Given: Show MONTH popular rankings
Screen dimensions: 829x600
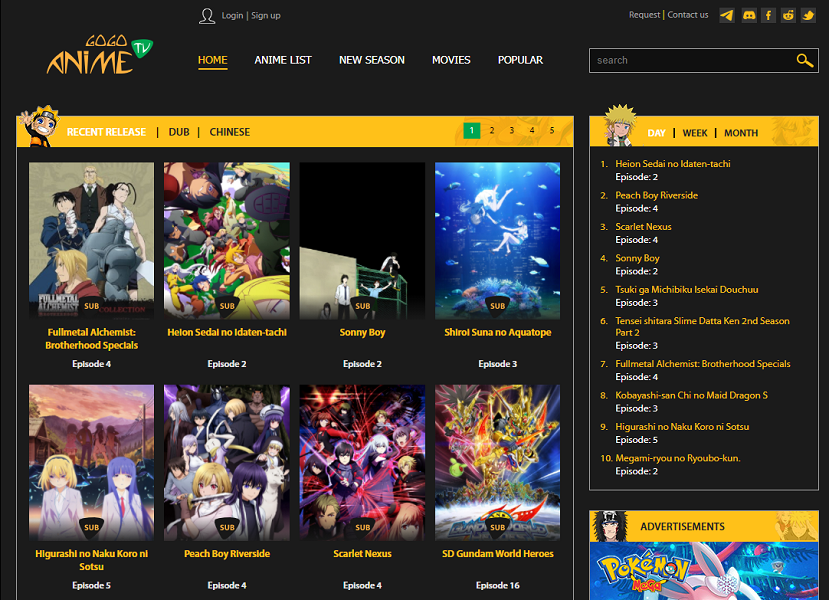Looking at the screenshot, I should pos(741,133).
